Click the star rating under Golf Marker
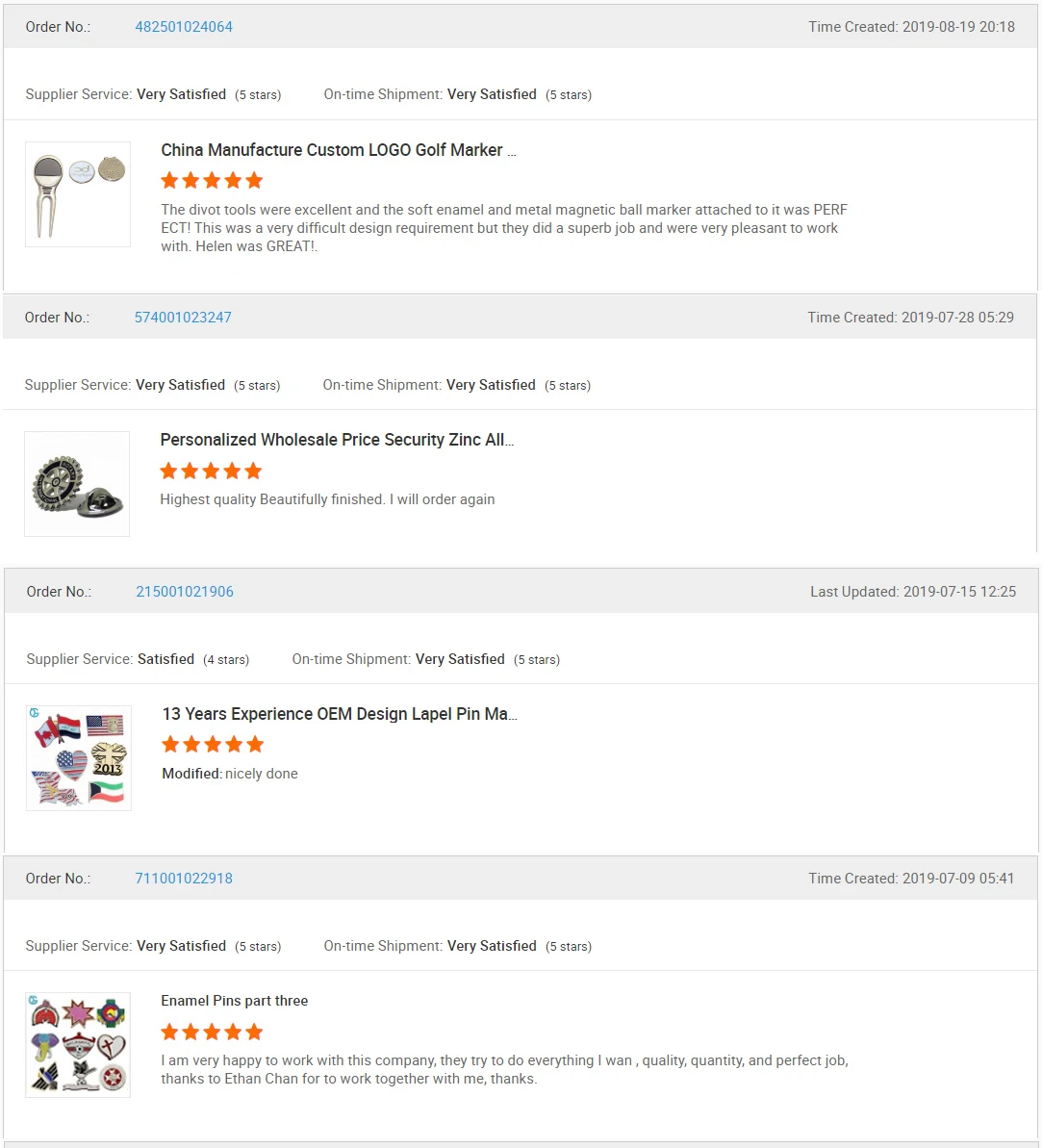The height and width of the screenshot is (1148, 1042). (212, 181)
